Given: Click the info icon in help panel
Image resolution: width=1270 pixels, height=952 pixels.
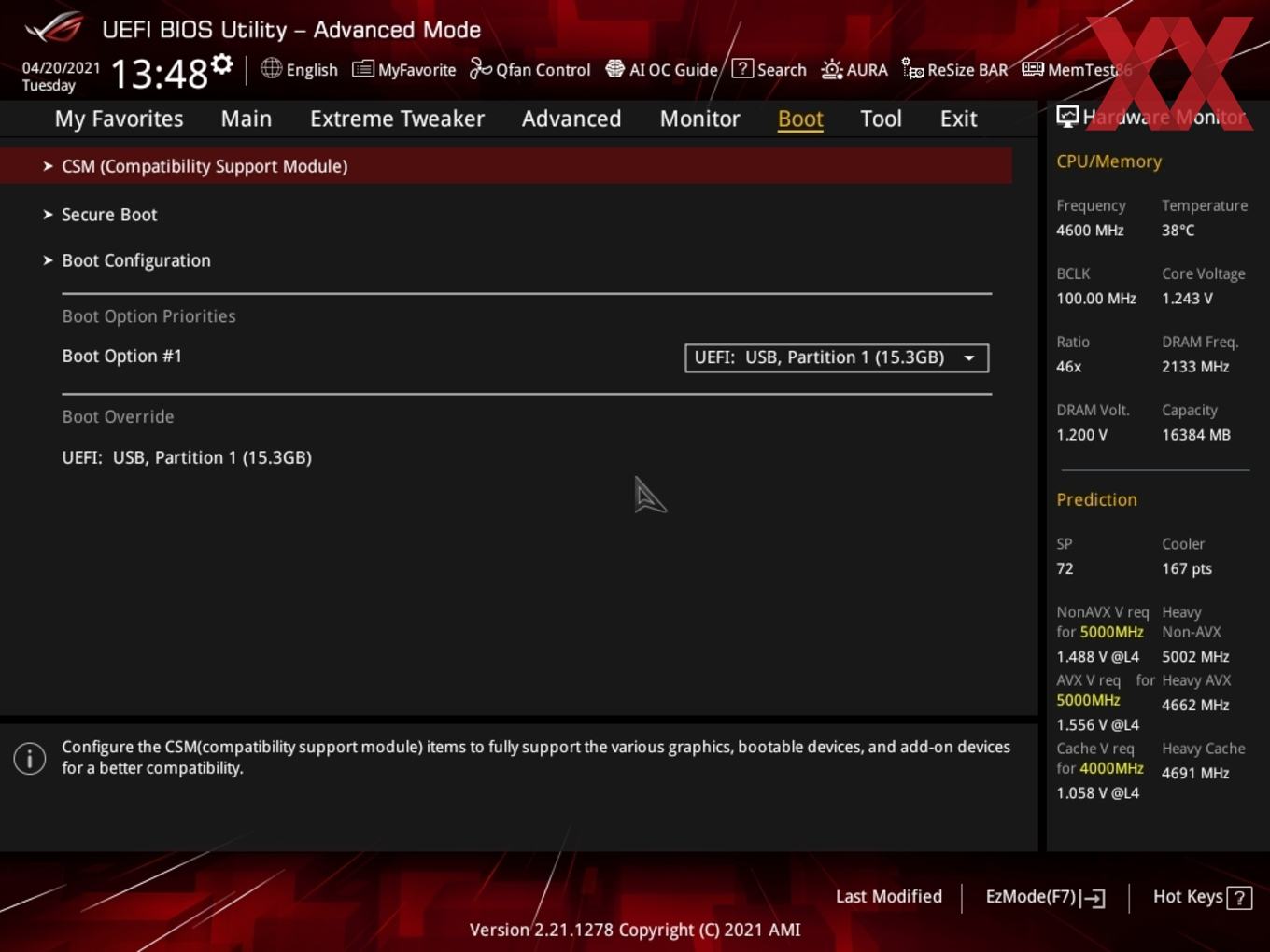Looking at the screenshot, I should 30,758.
